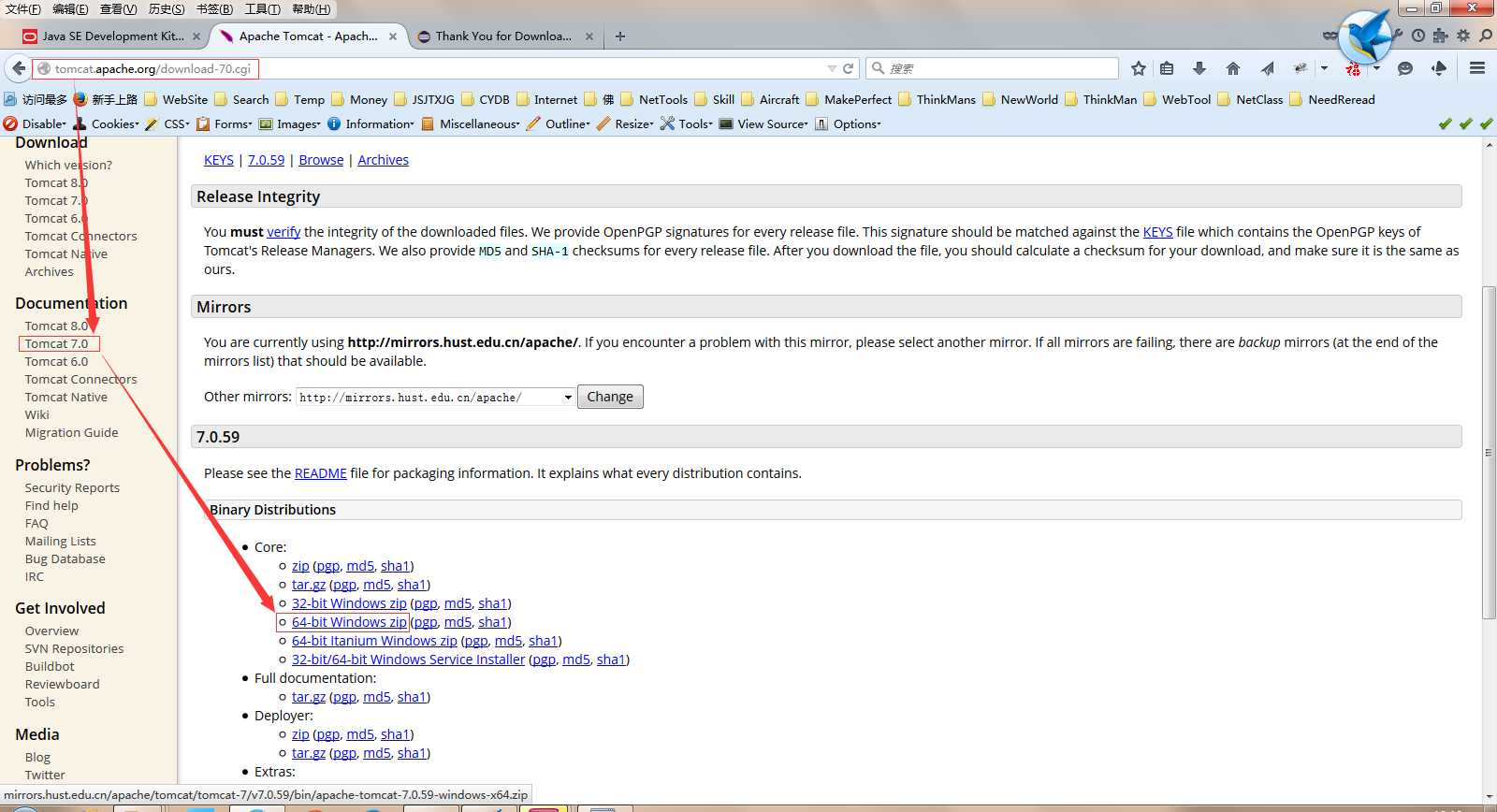1497x812 pixels.
Task: Open the Tools dropdown in Web Developer toolbar
Action: [687, 123]
